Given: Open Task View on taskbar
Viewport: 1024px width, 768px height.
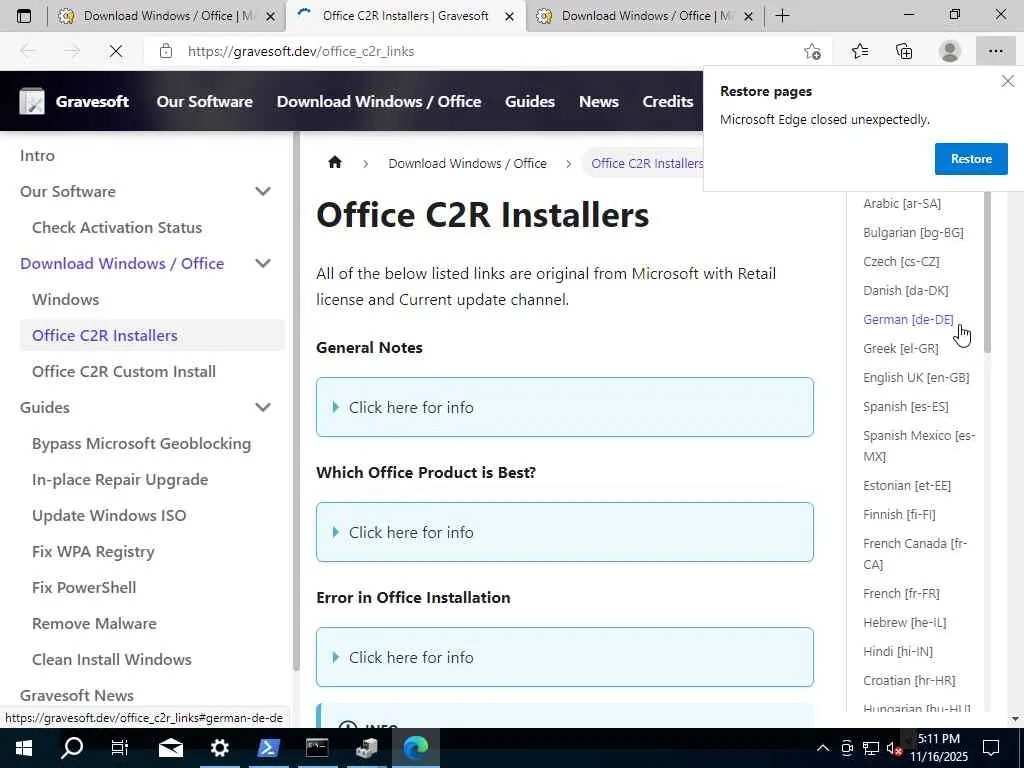Looking at the screenshot, I should pos(120,748).
